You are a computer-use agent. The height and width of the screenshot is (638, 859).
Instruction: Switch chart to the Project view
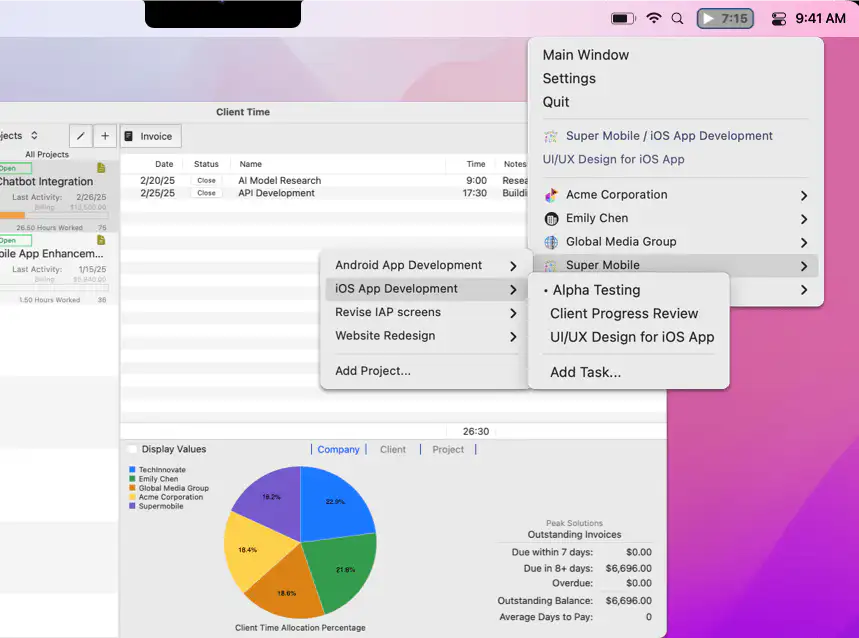(x=448, y=450)
